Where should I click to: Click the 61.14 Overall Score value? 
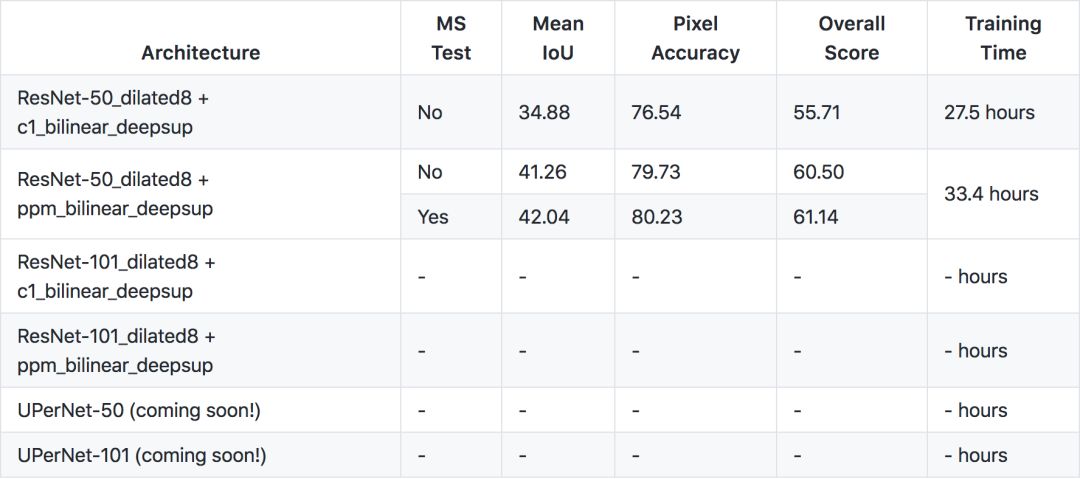click(x=817, y=217)
